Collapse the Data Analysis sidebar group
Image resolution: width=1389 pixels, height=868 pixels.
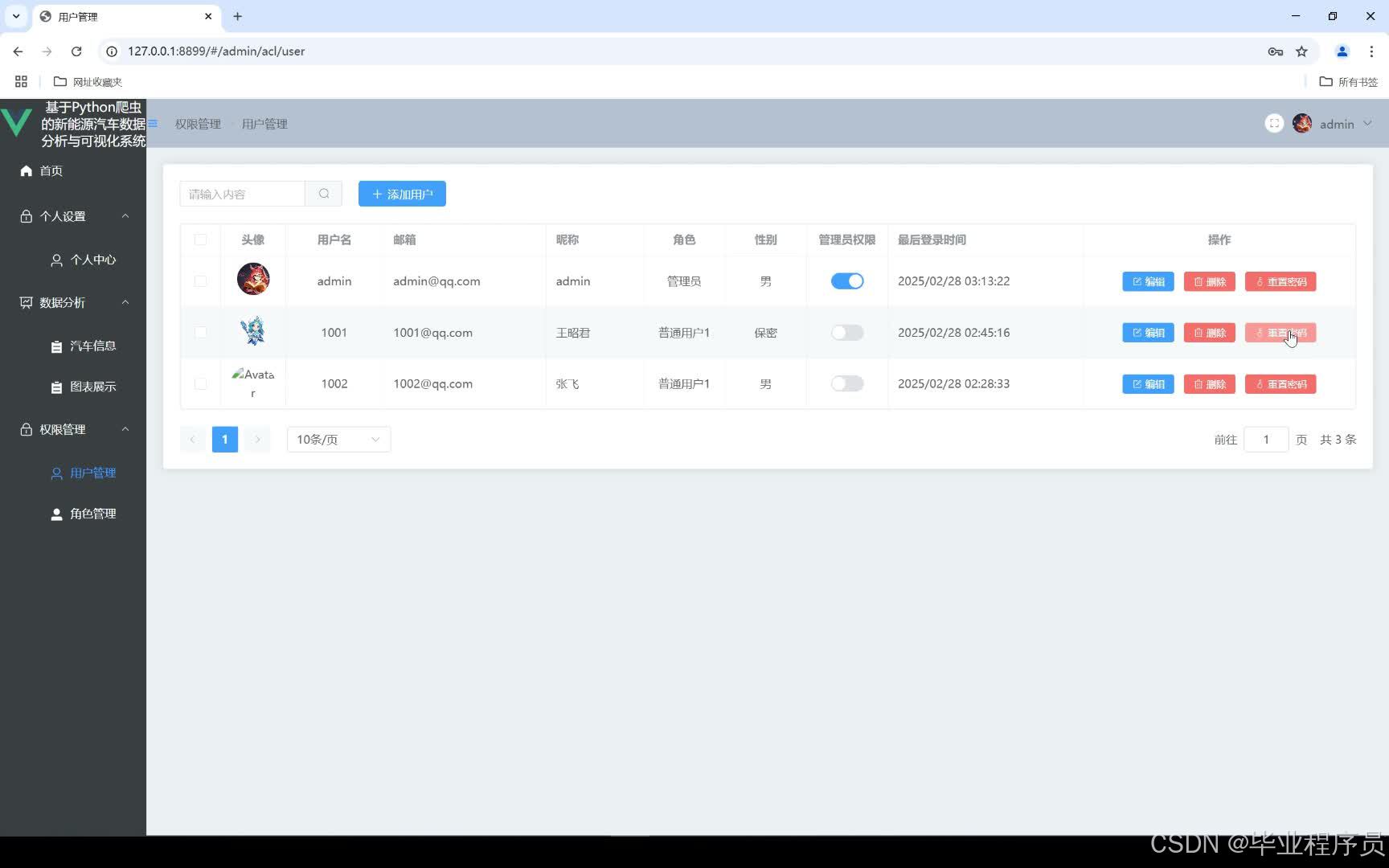point(73,302)
